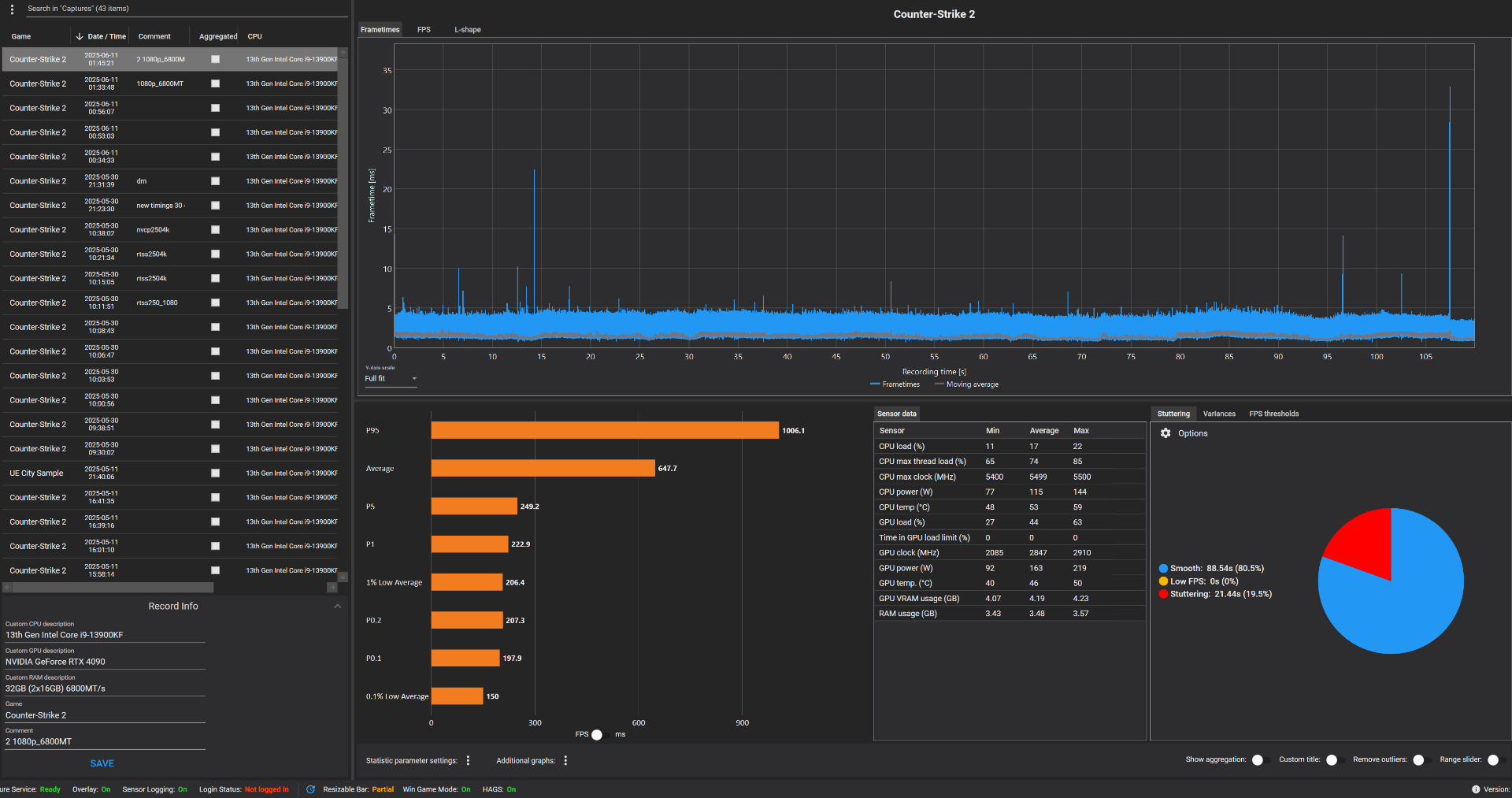Toggle the Custom title switch
This screenshot has height=798, width=1512.
coord(1334,760)
